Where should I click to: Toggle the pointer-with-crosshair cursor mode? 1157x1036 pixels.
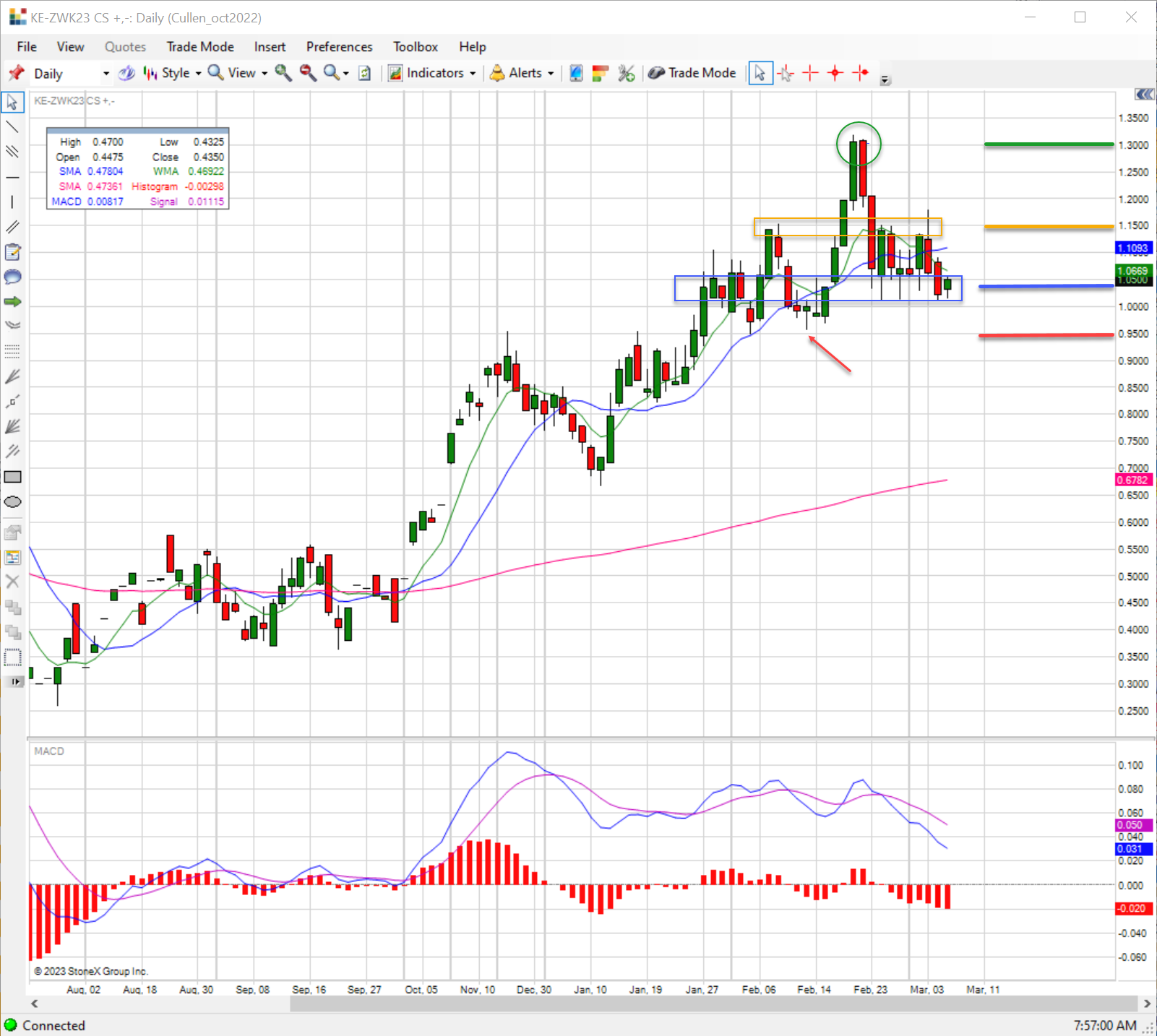coord(786,73)
